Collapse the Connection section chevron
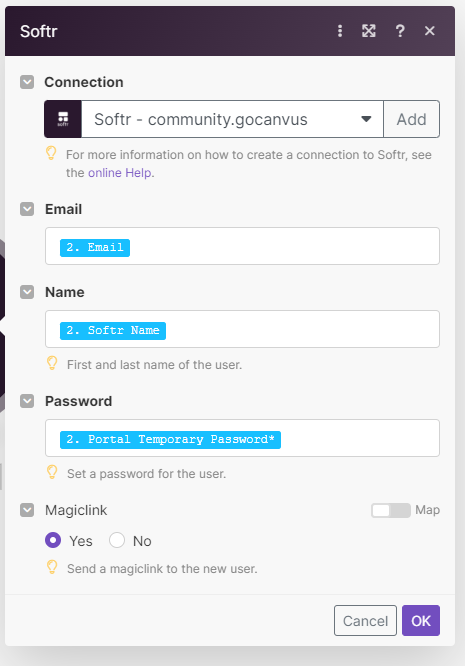Image resolution: width=465 pixels, height=666 pixels. pyautogui.click(x=27, y=82)
